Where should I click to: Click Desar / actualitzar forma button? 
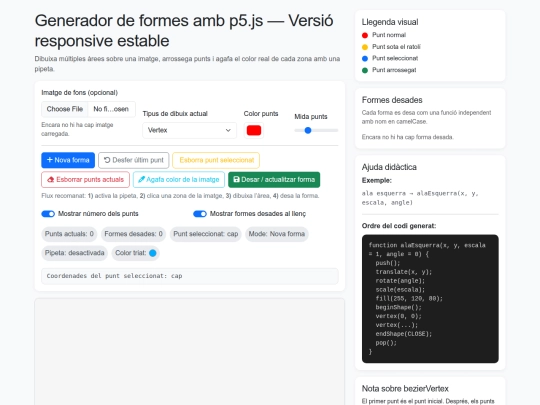tap(274, 179)
